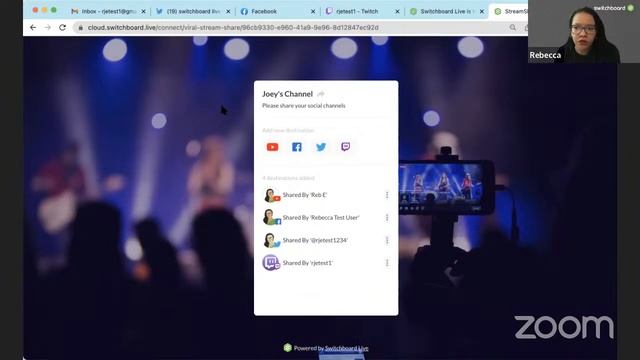Click the lock icon in address bar
Image resolution: width=640 pixels, height=360 pixels.
tap(80, 28)
